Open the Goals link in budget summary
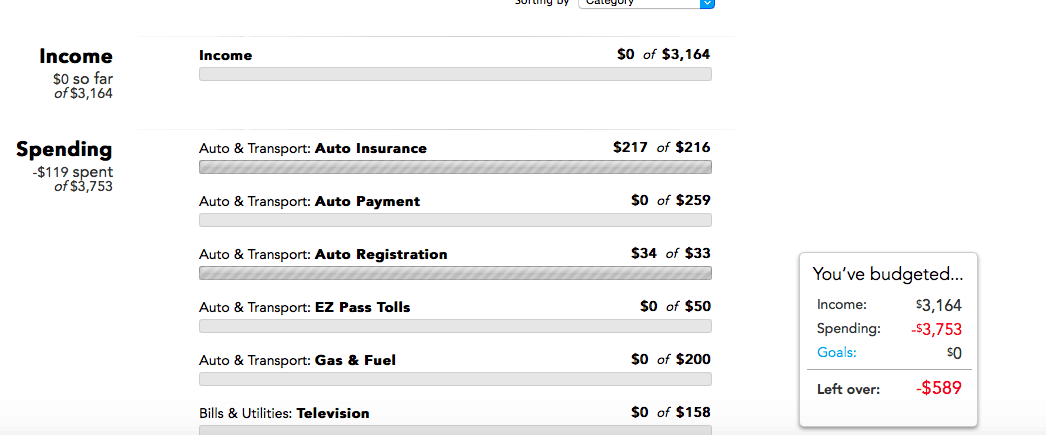The width and height of the screenshot is (1046, 435). [x=837, y=352]
